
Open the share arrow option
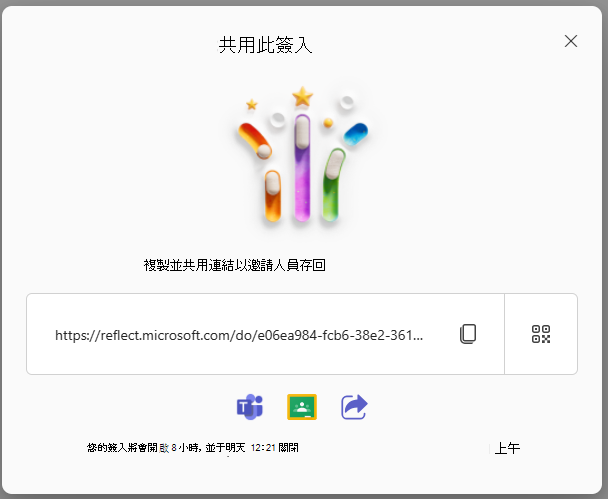coord(354,407)
